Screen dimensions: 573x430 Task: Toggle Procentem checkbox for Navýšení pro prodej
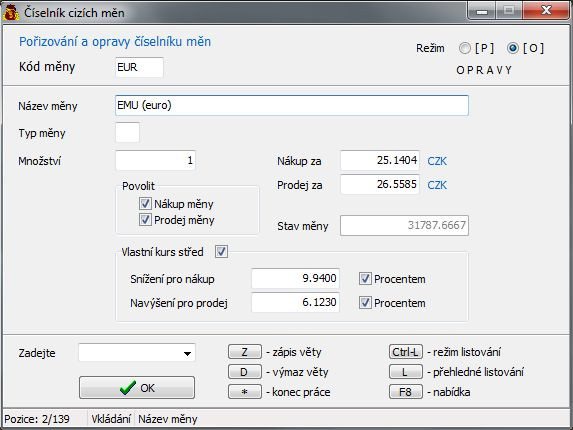pyautogui.click(x=365, y=303)
